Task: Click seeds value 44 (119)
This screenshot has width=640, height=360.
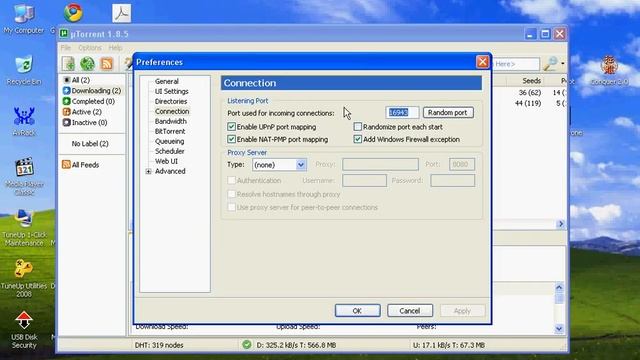Action: (x=528, y=103)
